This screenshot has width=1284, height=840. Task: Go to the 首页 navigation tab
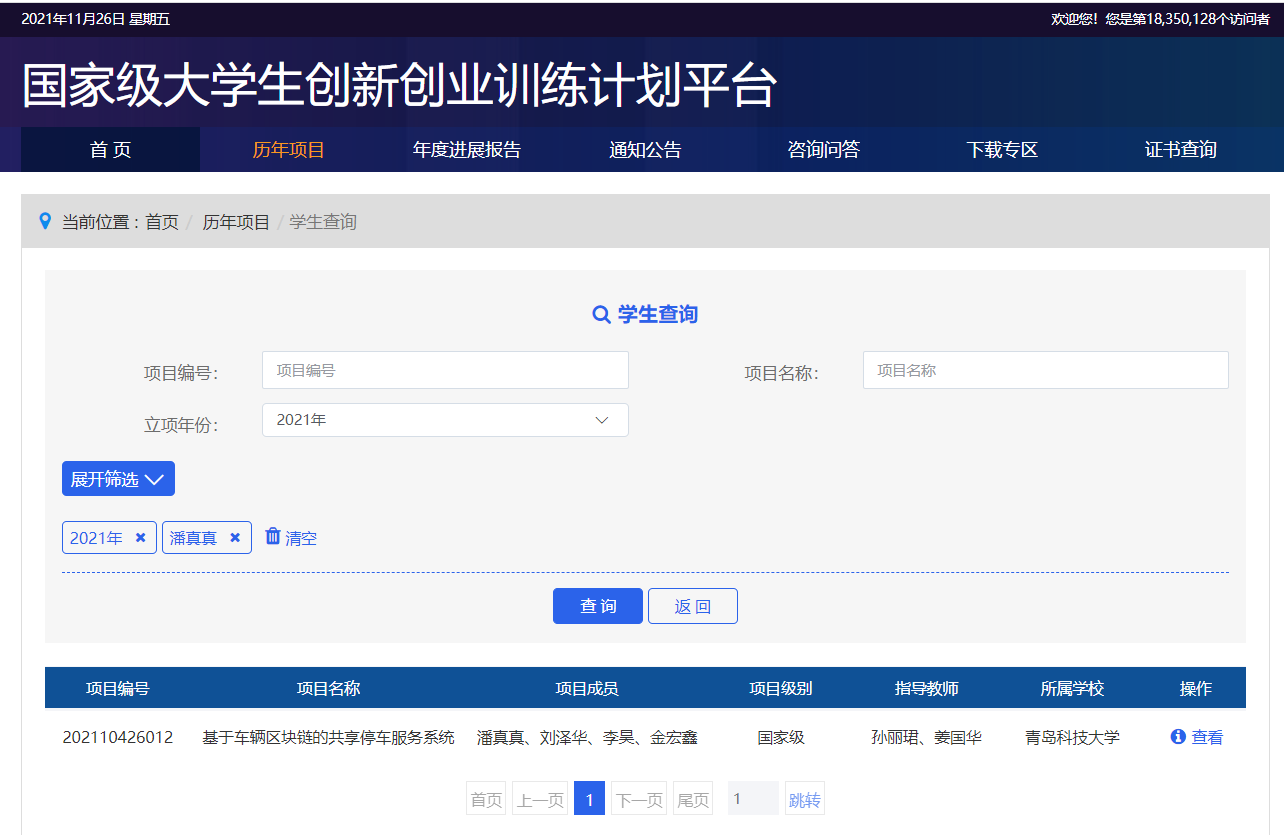[x=110, y=150]
